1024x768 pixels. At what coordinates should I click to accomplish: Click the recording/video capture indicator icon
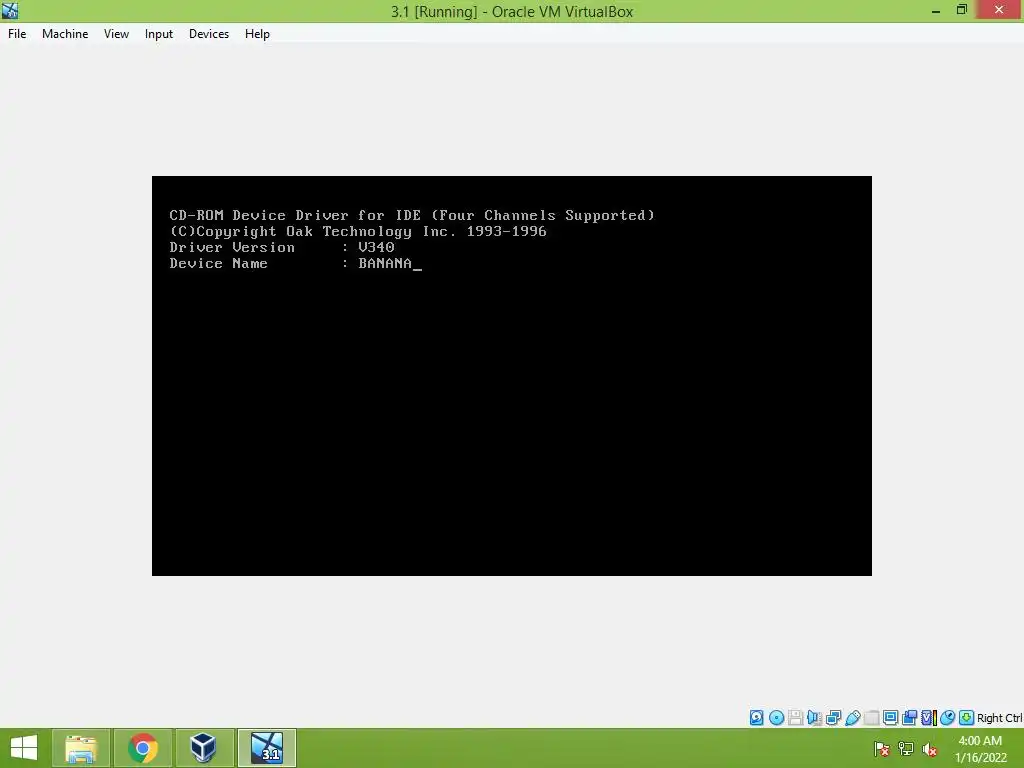pos(909,718)
